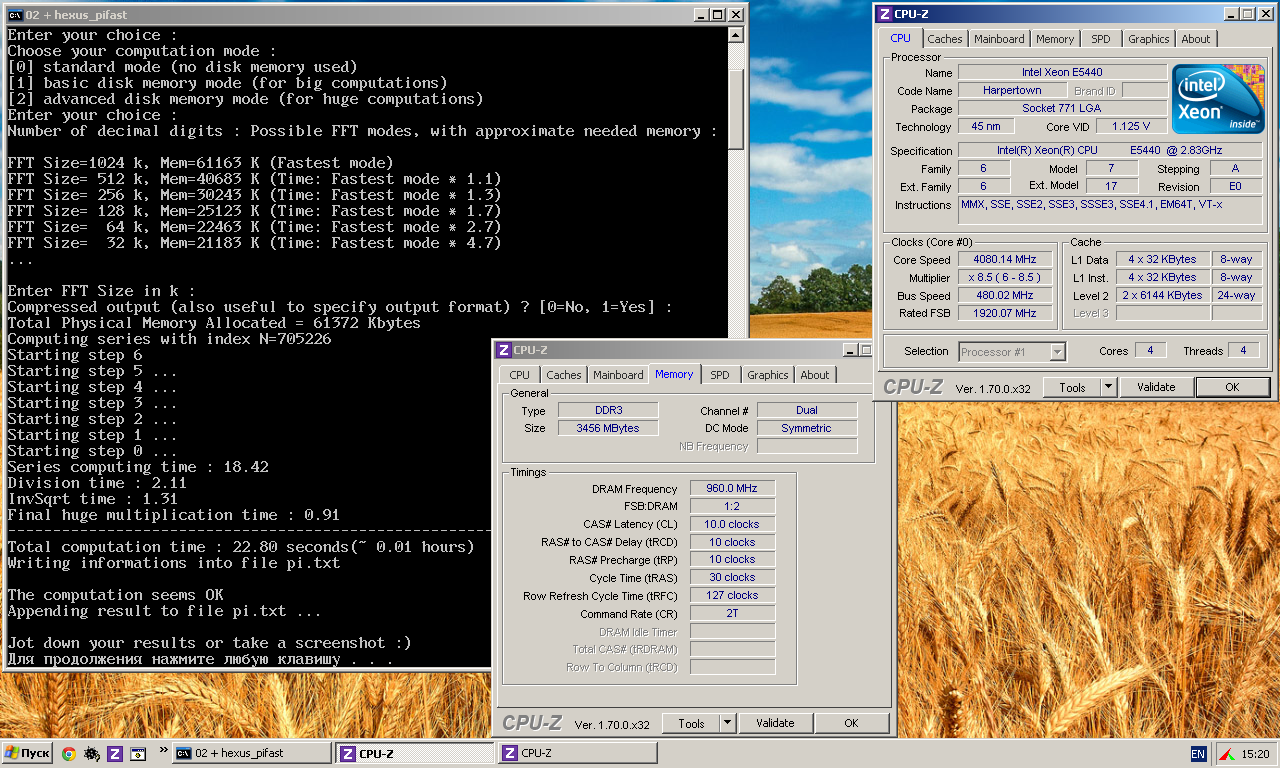Select the last CPU-Z taskbar button
The width and height of the screenshot is (1280, 768).
coord(577,753)
